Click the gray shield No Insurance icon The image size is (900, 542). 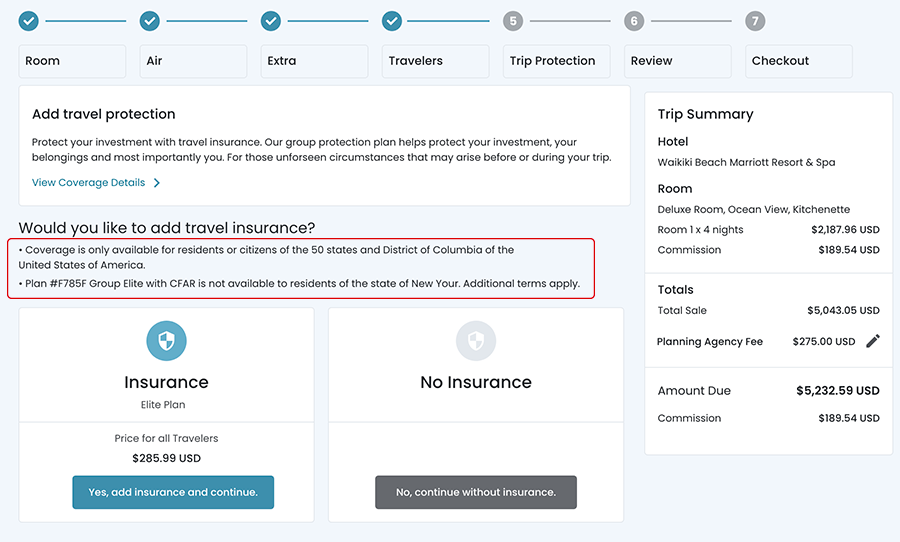tap(476, 341)
